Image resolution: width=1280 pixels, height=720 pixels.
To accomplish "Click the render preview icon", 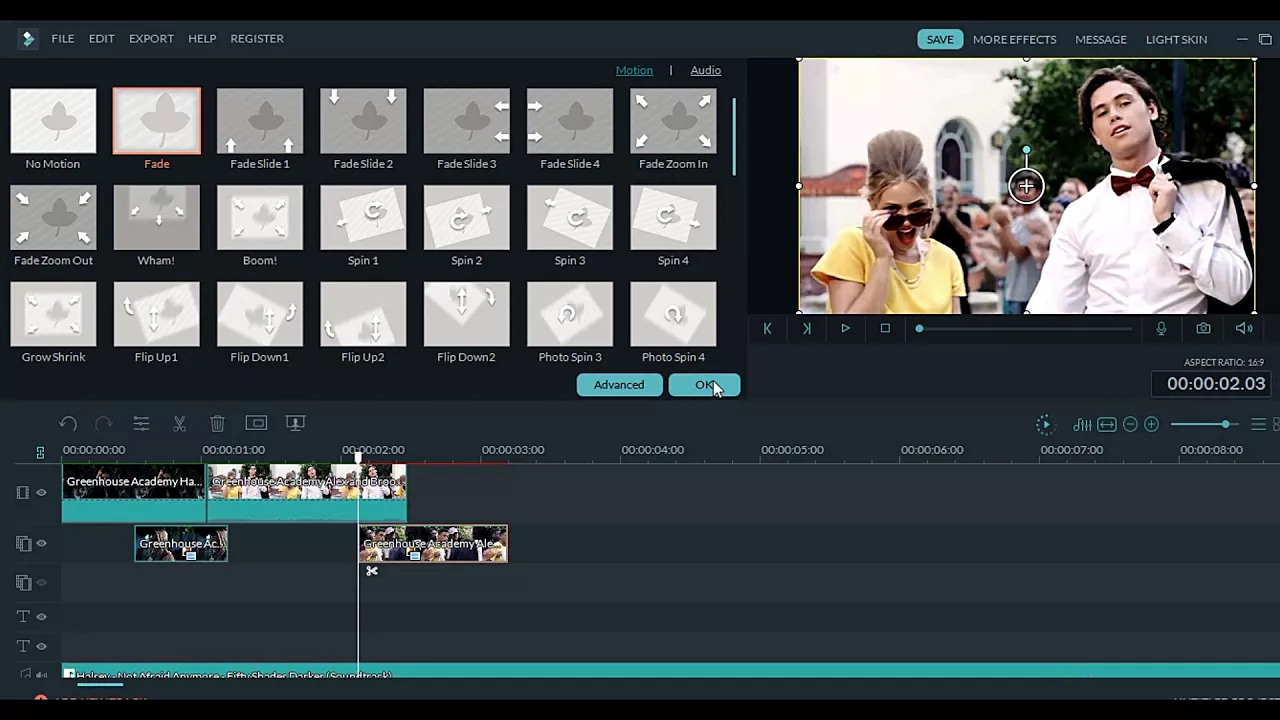I will (1044, 425).
